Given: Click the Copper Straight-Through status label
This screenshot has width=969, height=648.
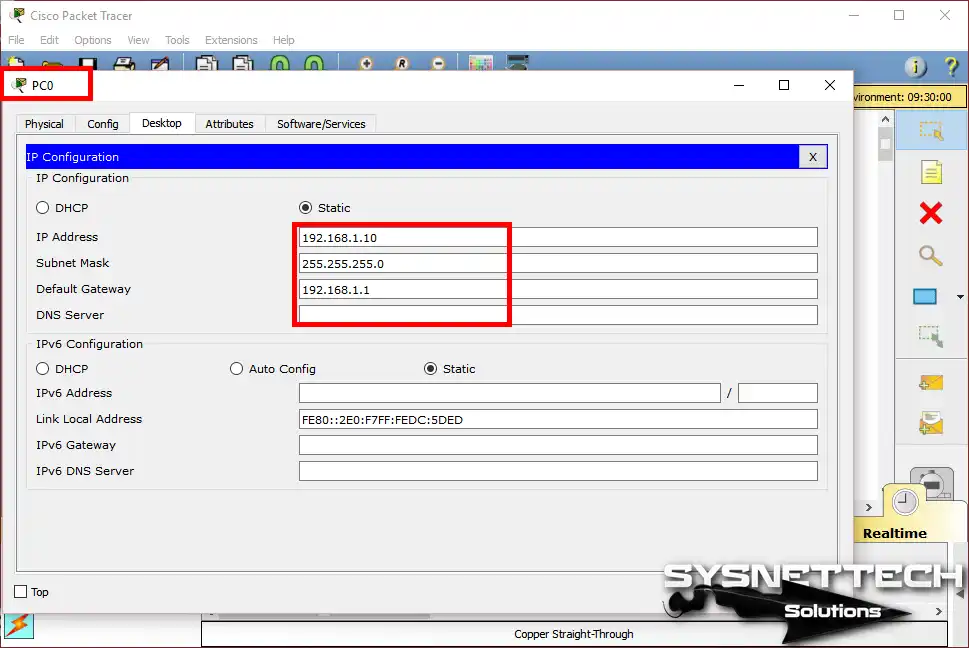Looking at the screenshot, I should click(573, 634).
